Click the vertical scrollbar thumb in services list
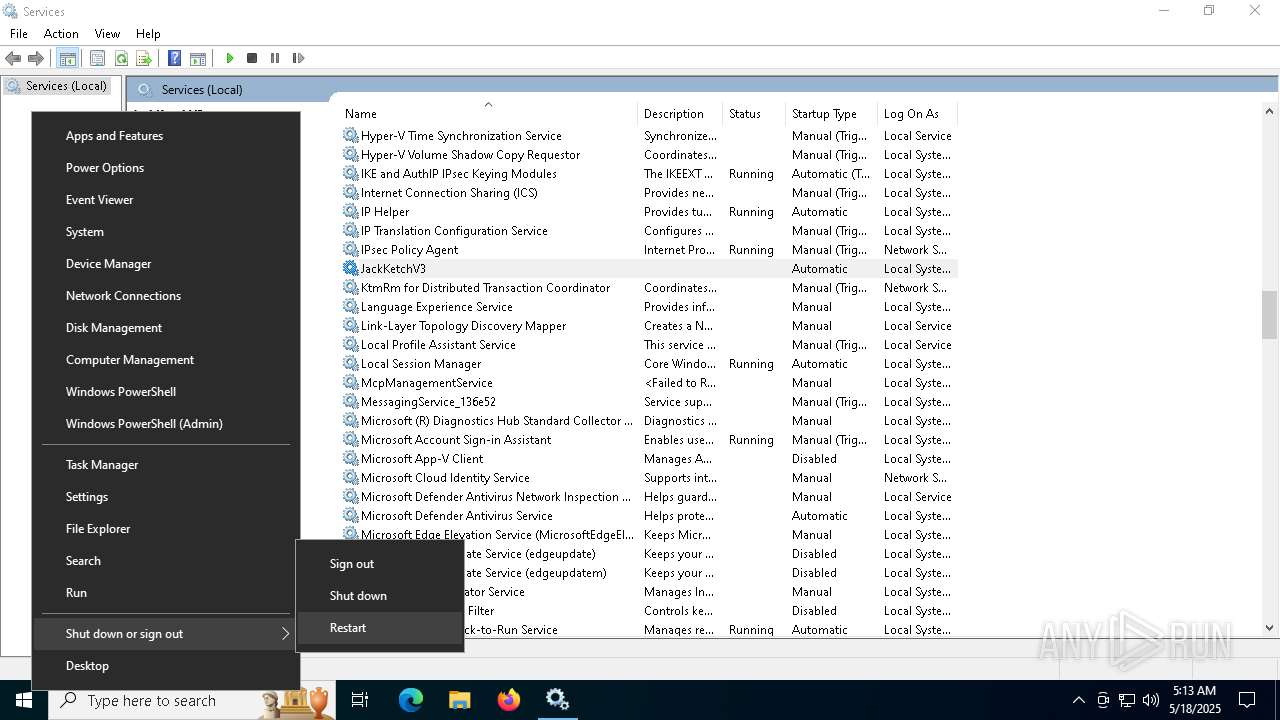Screen dimensions: 1280x720 tap(1269, 317)
